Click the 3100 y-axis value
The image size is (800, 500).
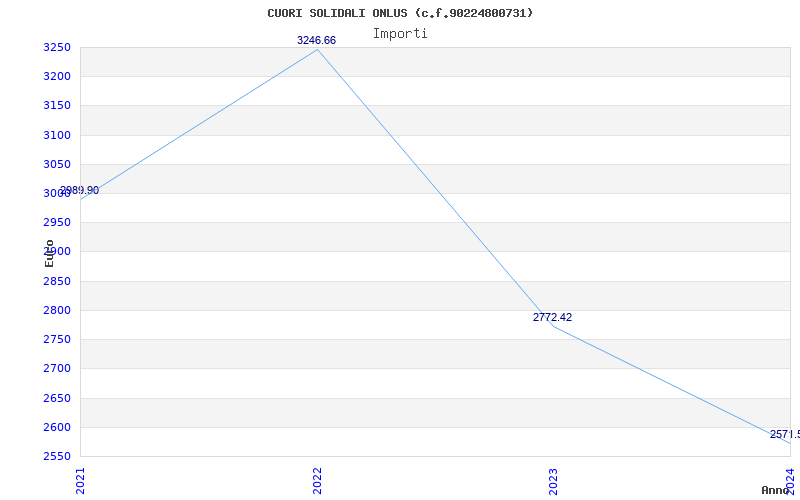[57, 136]
